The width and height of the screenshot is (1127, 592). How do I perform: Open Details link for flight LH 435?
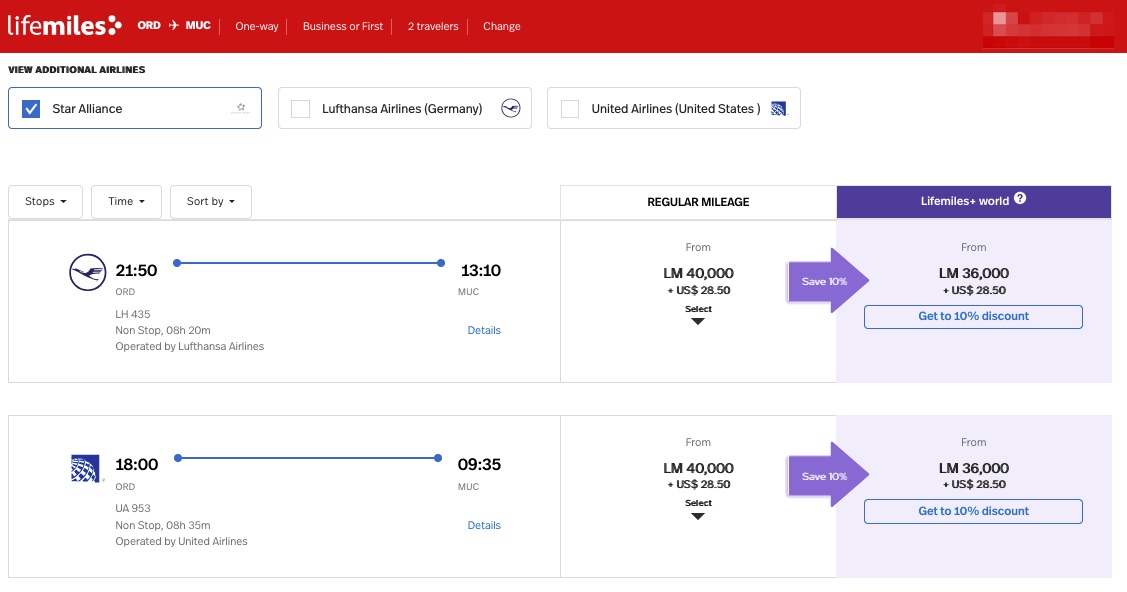tap(484, 330)
